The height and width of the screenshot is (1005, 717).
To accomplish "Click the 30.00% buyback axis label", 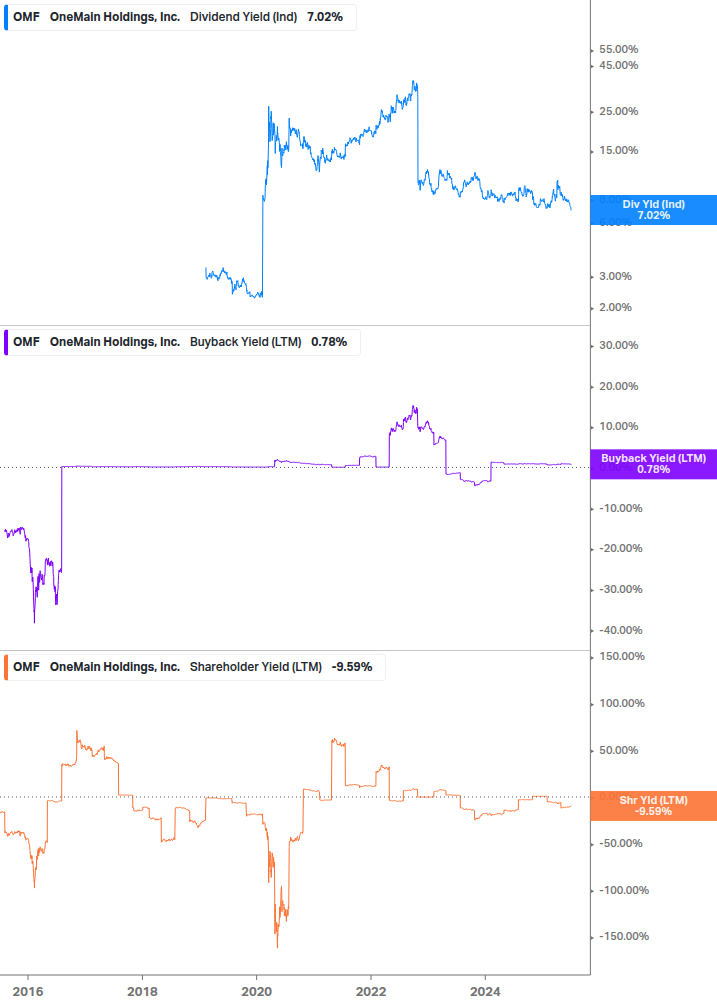I will click(618, 345).
